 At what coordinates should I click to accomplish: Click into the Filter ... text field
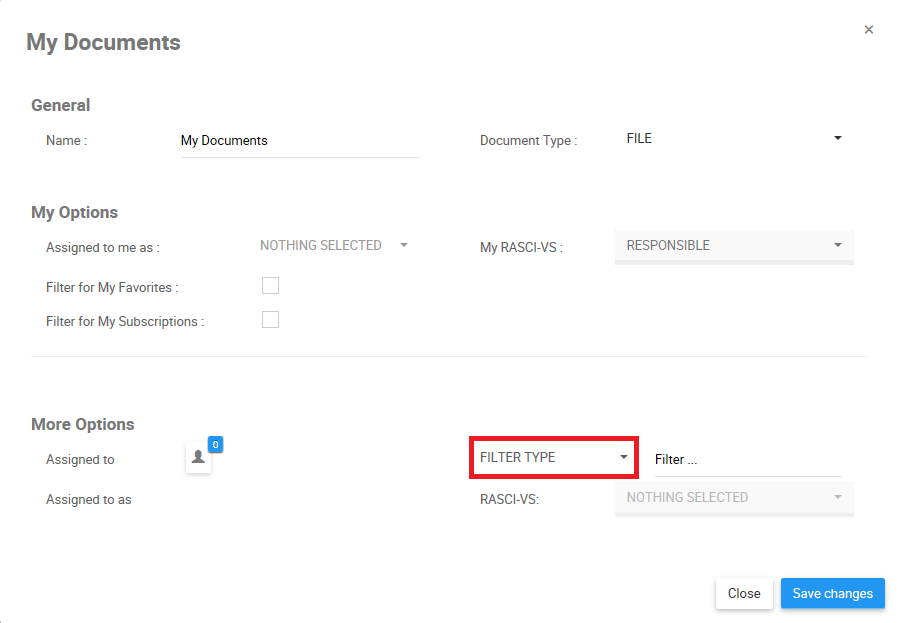747,460
